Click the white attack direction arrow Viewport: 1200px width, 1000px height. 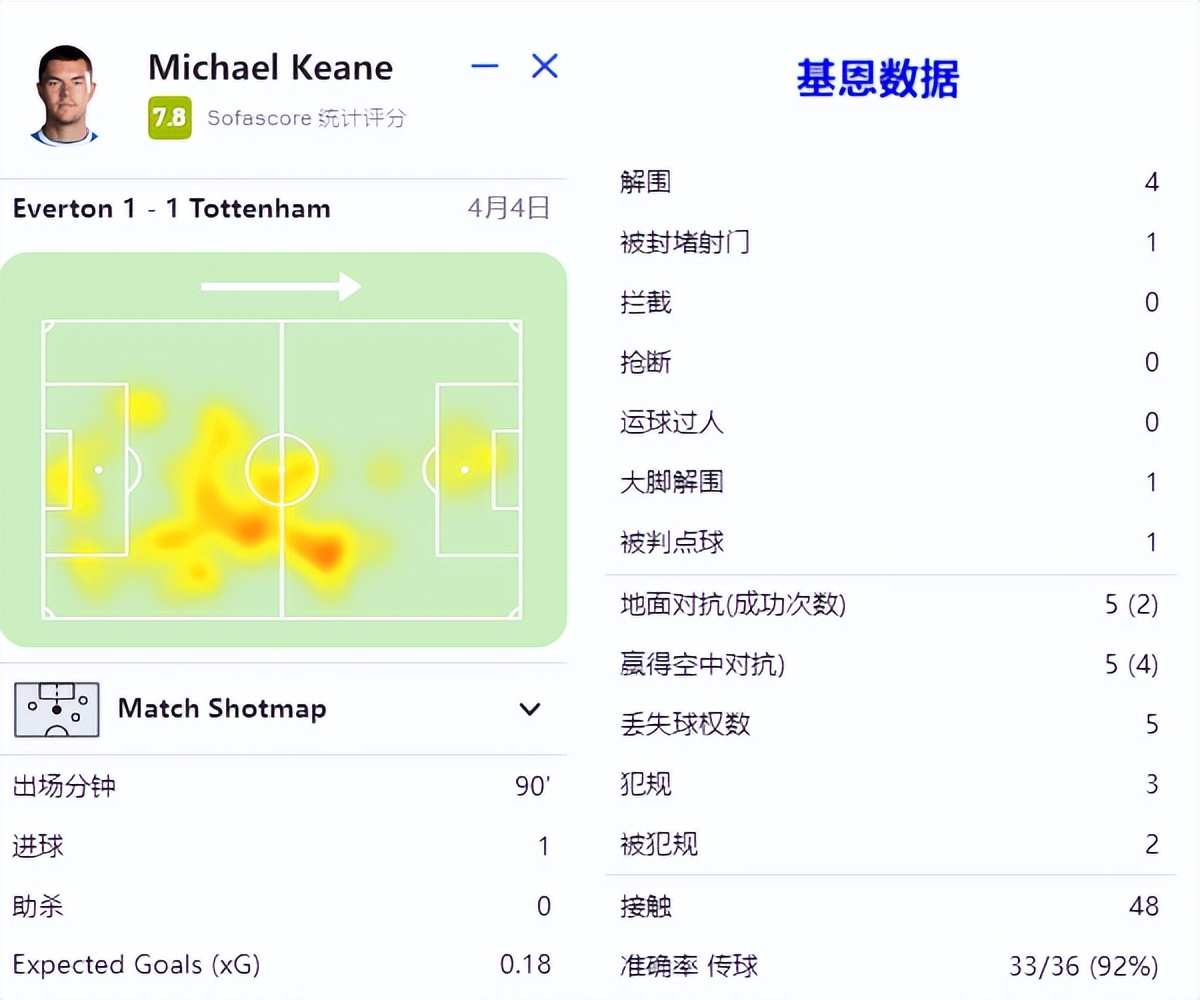[x=280, y=286]
